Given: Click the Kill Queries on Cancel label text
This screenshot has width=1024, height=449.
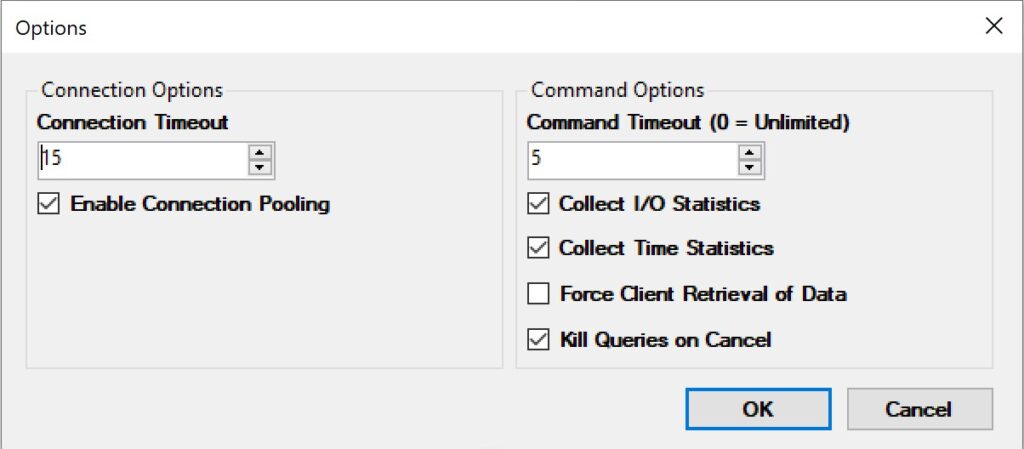Looking at the screenshot, I should tap(665, 340).
